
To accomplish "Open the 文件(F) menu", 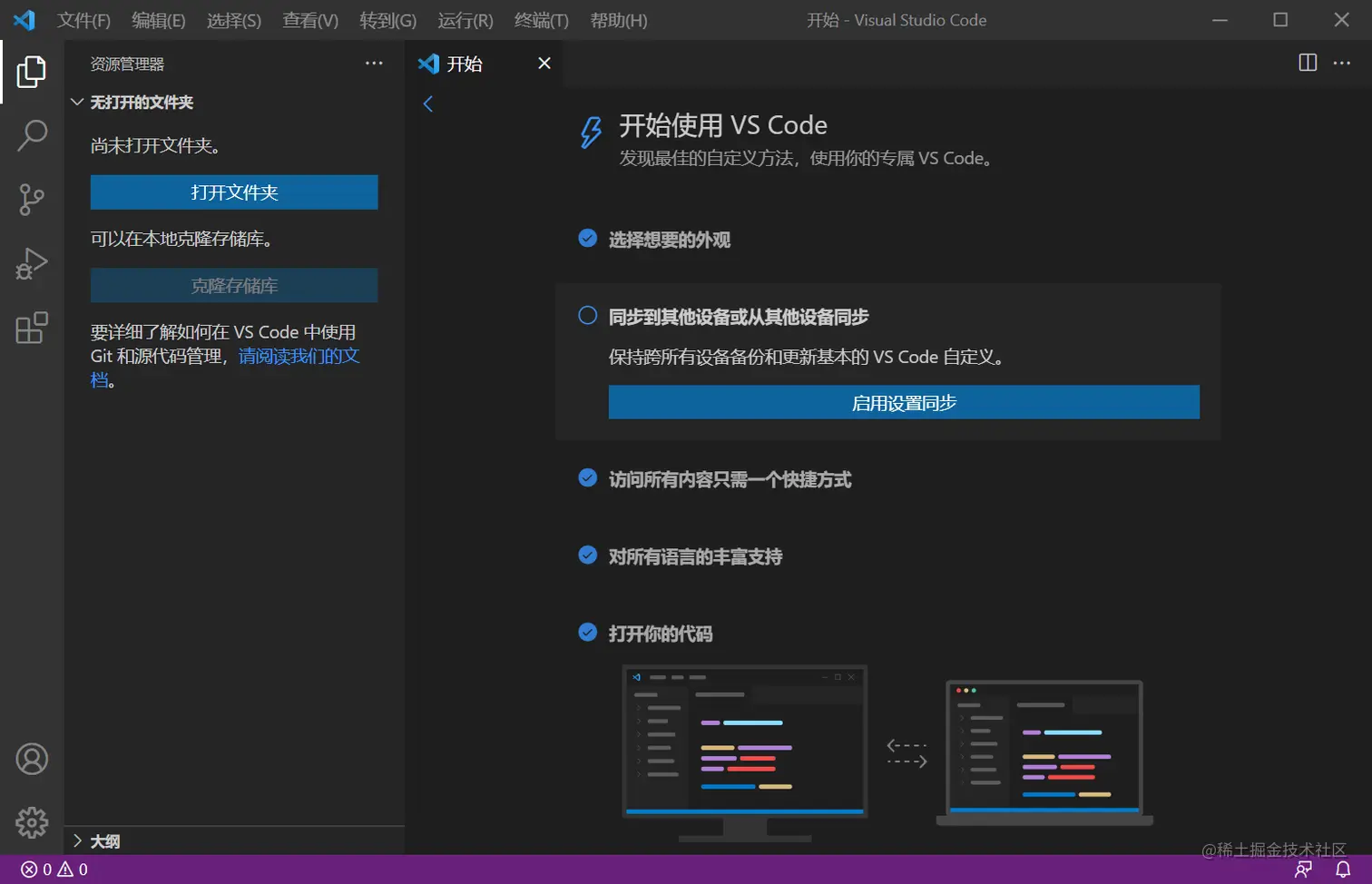I will (83, 20).
